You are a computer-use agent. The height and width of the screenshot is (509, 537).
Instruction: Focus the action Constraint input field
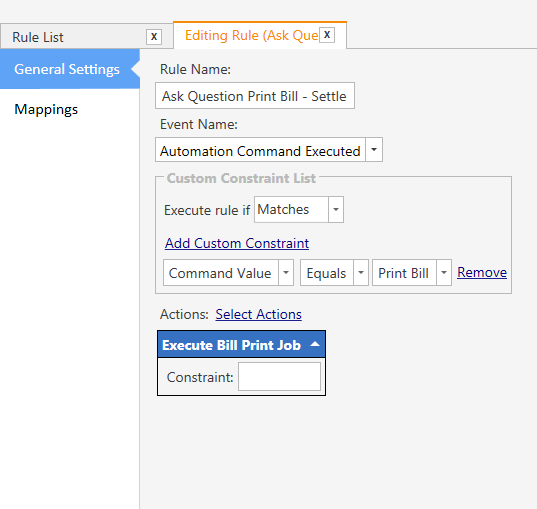click(279, 377)
